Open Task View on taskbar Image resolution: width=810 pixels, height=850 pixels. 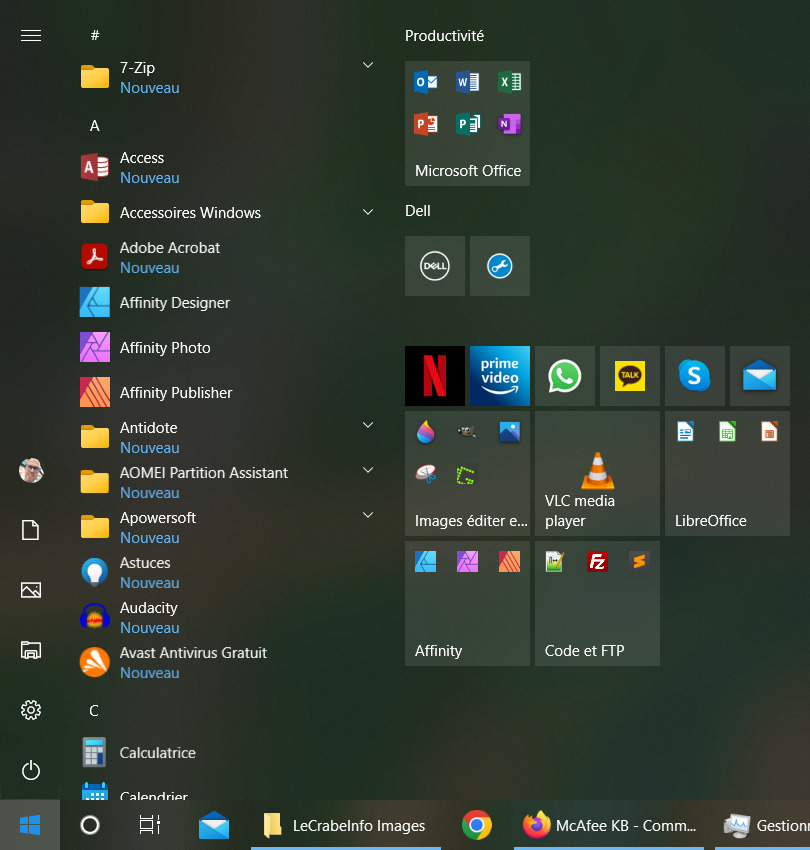pyautogui.click(x=150, y=825)
